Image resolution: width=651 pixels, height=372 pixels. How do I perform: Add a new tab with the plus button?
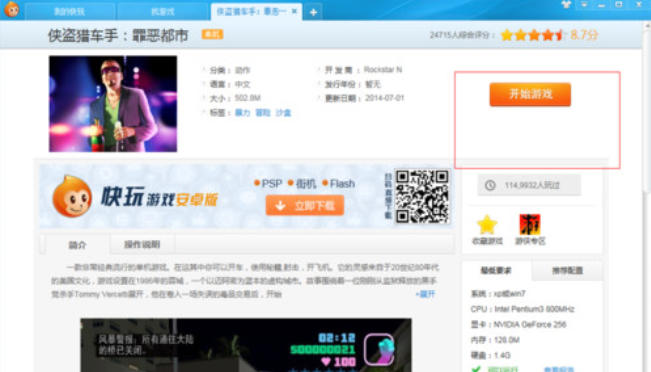tap(313, 12)
